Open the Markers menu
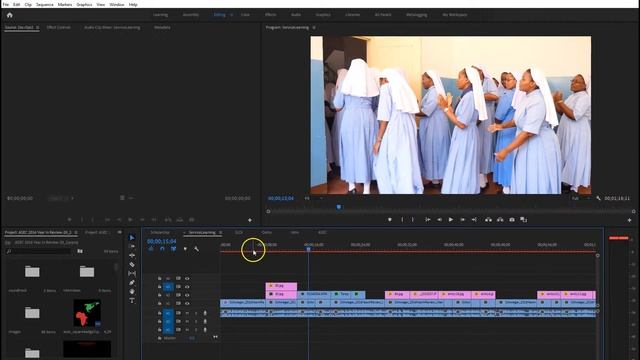This screenshot has height=360, width=640. (64, 4)
